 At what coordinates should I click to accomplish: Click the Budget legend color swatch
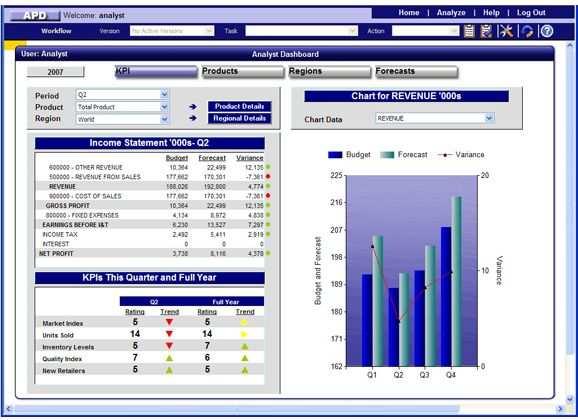coord(335,155)
